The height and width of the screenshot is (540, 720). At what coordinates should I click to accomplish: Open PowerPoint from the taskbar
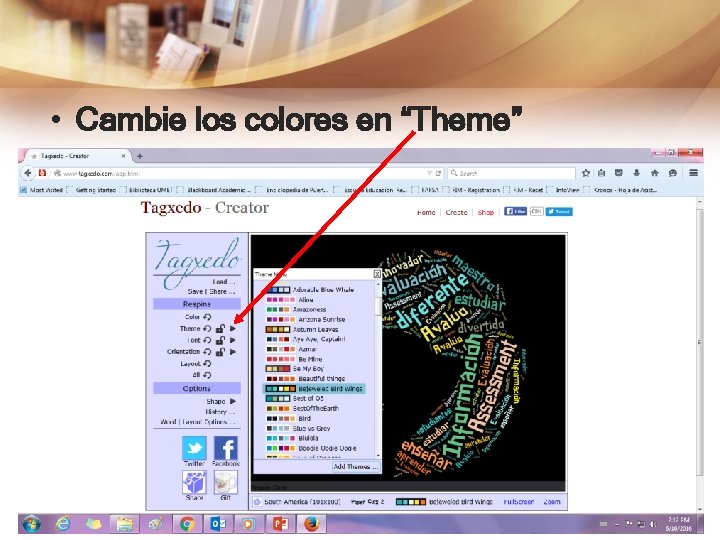click(280, 524)
